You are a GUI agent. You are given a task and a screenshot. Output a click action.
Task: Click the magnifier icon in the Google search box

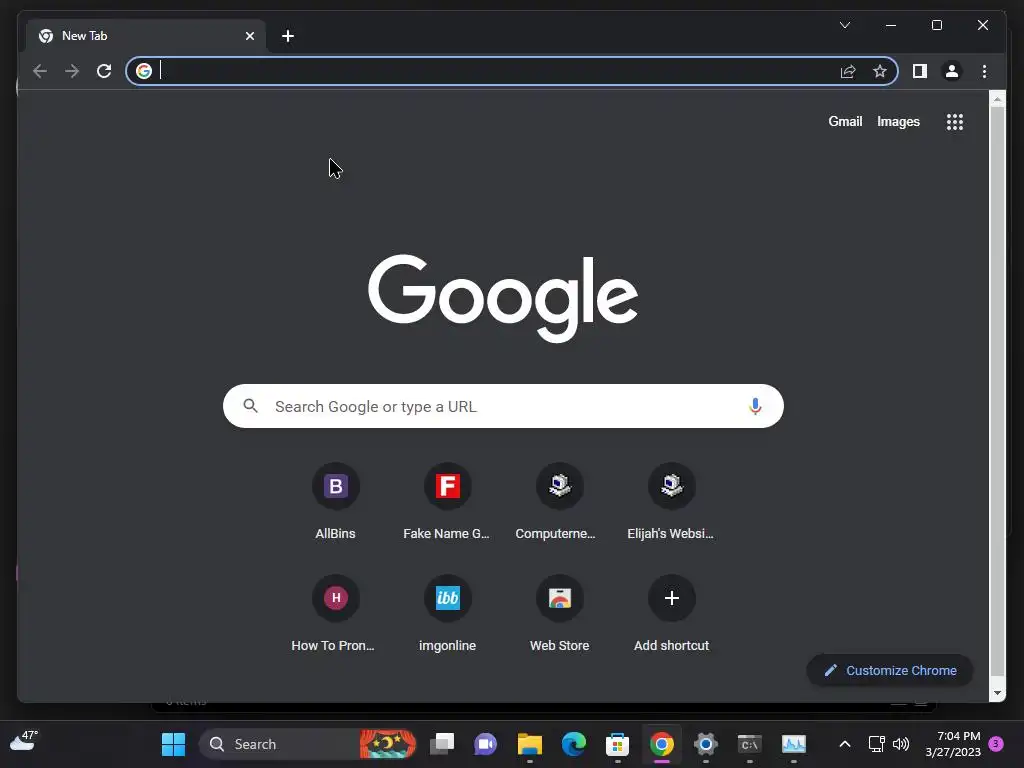[250, 406]
